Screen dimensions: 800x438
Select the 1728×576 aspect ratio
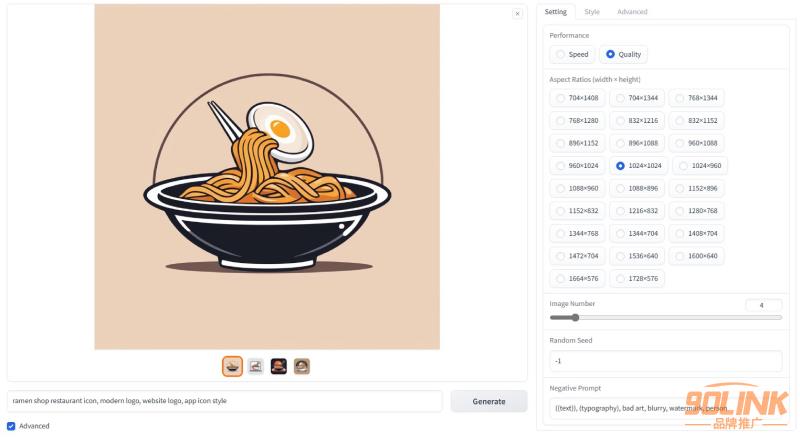coord(637,278)
